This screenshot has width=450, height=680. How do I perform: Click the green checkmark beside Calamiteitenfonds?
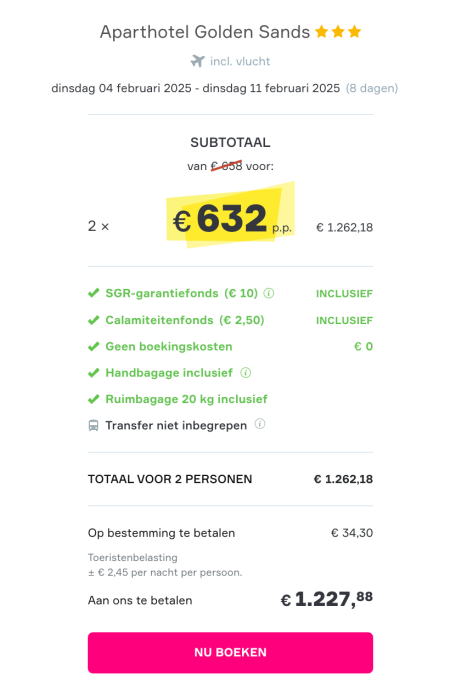94,320
